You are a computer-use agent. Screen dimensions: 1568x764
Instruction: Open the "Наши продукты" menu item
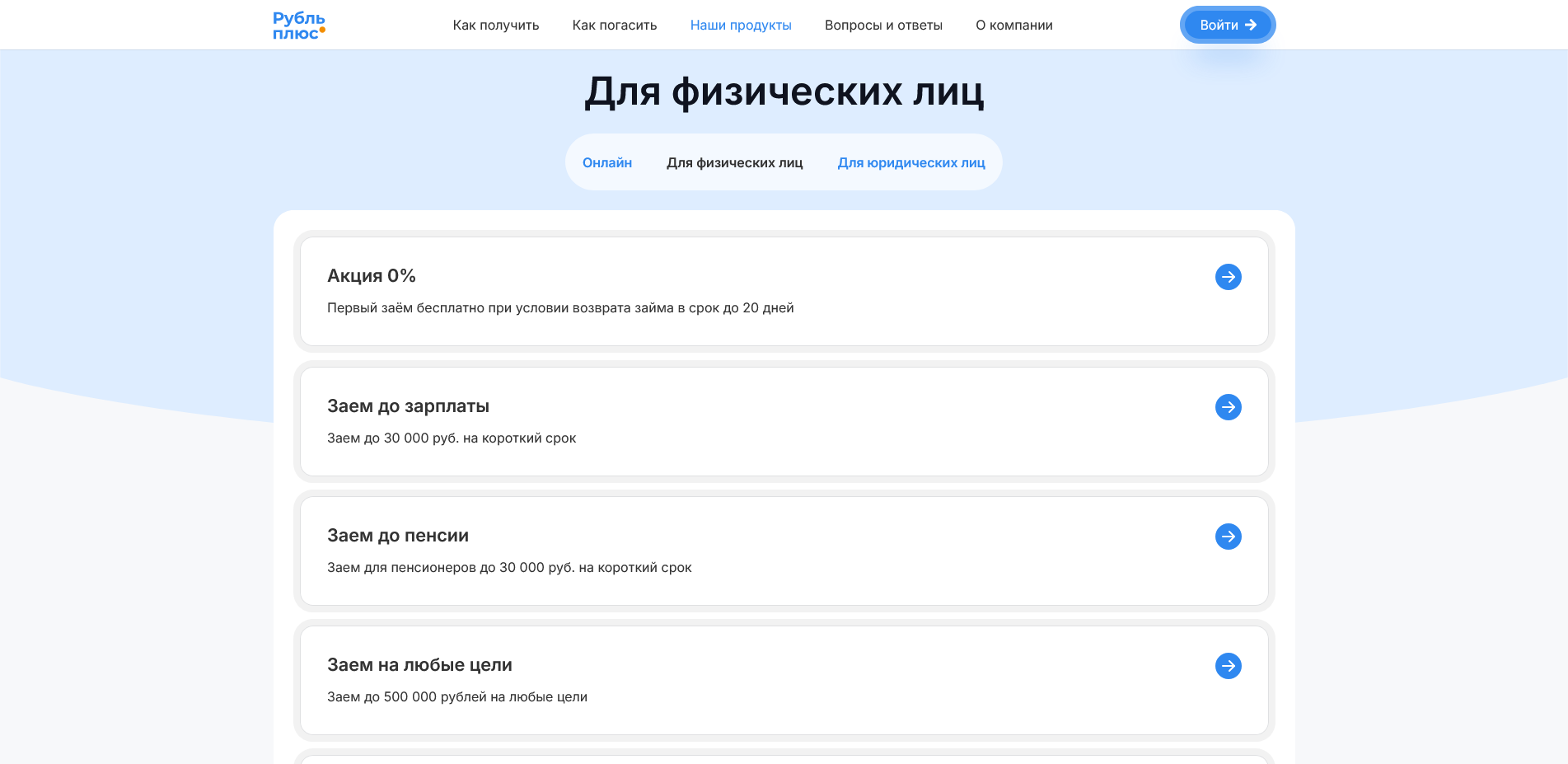[740, 25]
